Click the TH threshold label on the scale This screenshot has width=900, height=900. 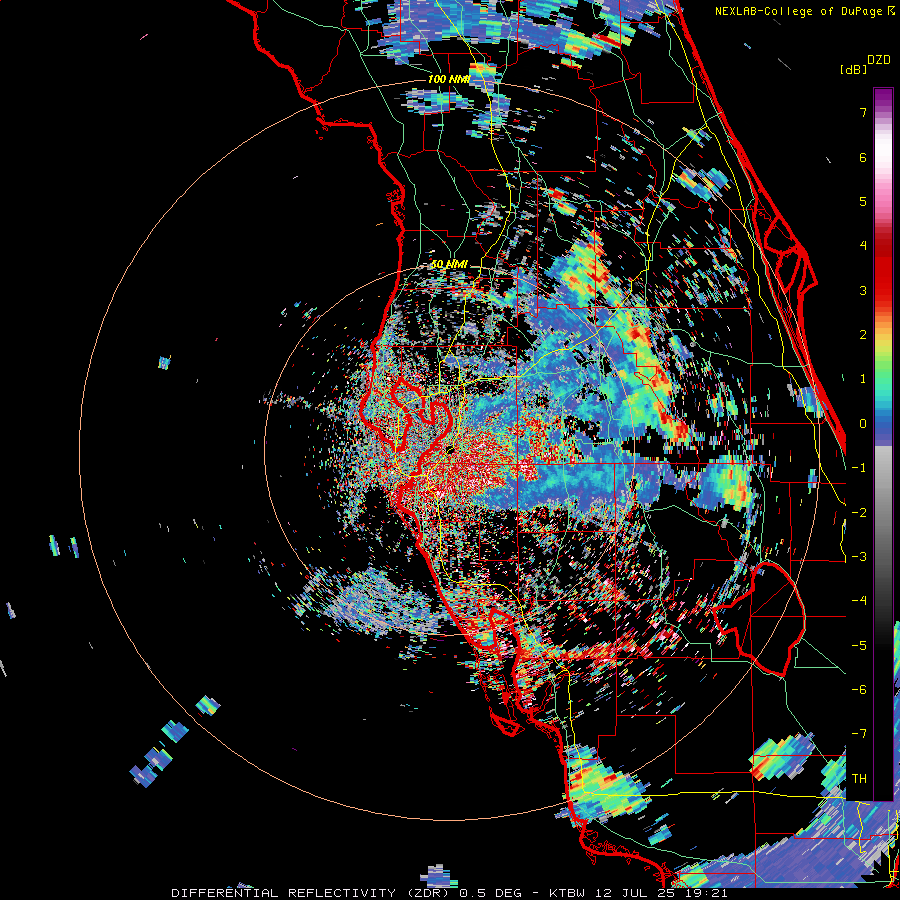pos(859,779)
